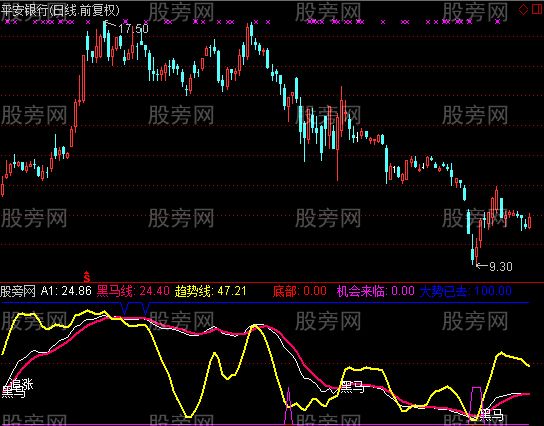Click the red diamond icon at top right

[x=524, y=9]
